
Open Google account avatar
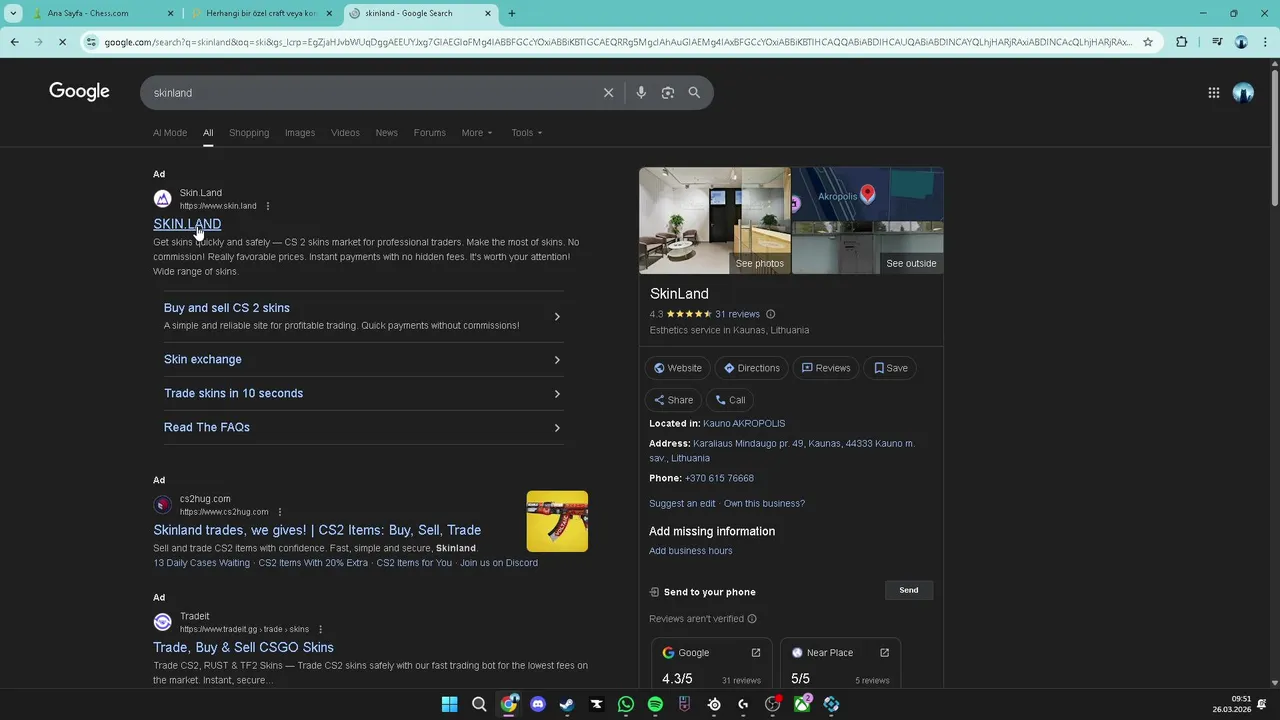[x=1243, y=93]
